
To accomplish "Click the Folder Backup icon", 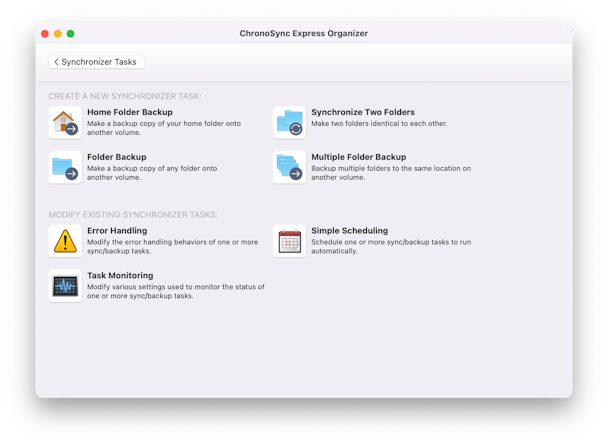I will [65, 167].
